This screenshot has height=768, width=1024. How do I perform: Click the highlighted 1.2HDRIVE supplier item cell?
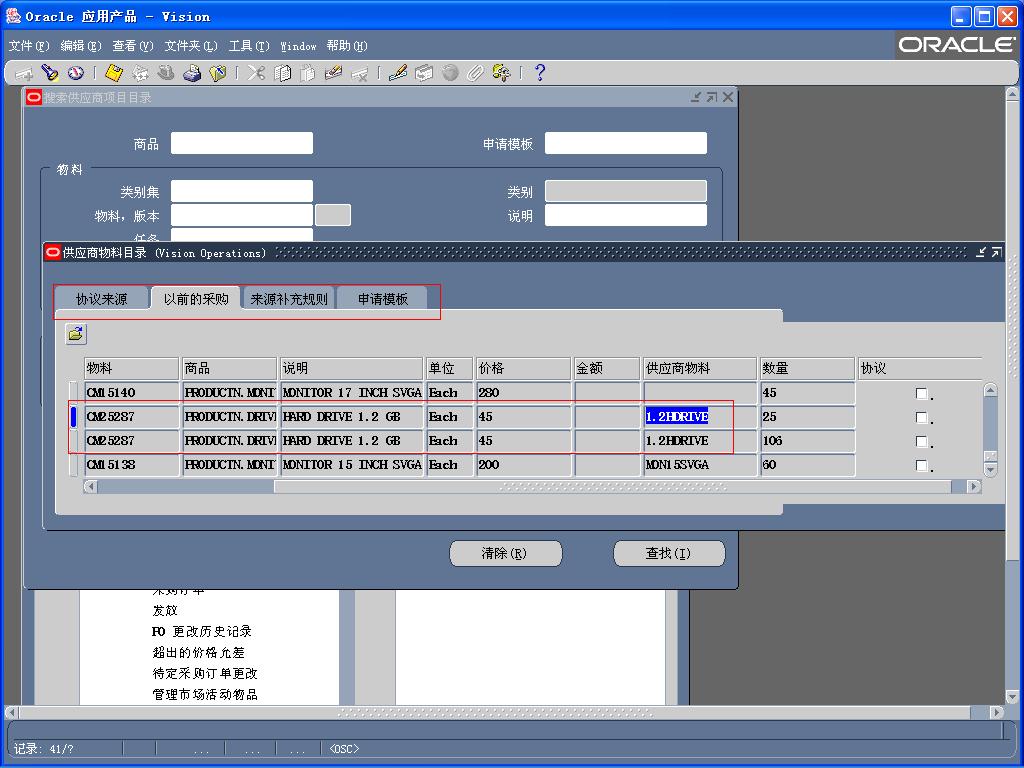point(700,417)
